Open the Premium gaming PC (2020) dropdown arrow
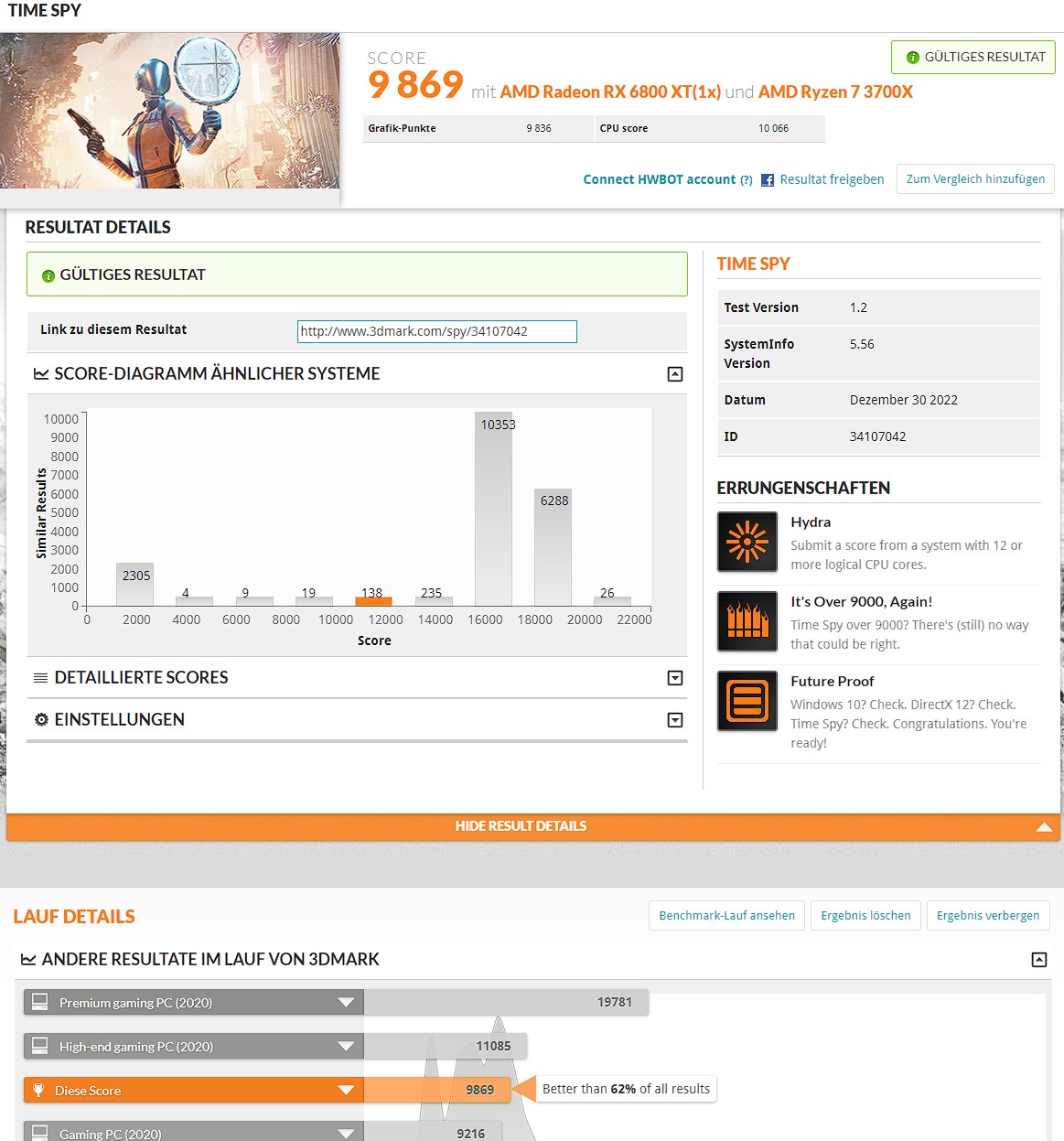 click(346, 1002)
